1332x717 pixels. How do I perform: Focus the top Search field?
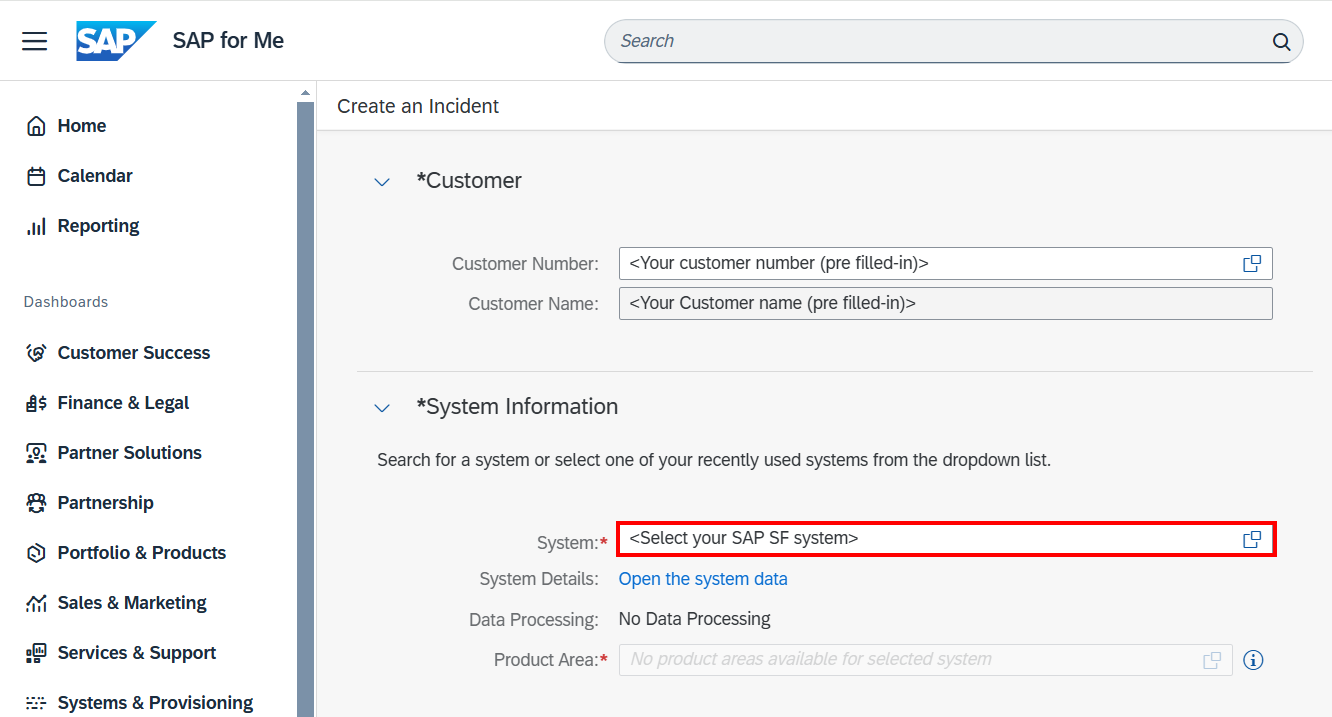click(953, 41)
